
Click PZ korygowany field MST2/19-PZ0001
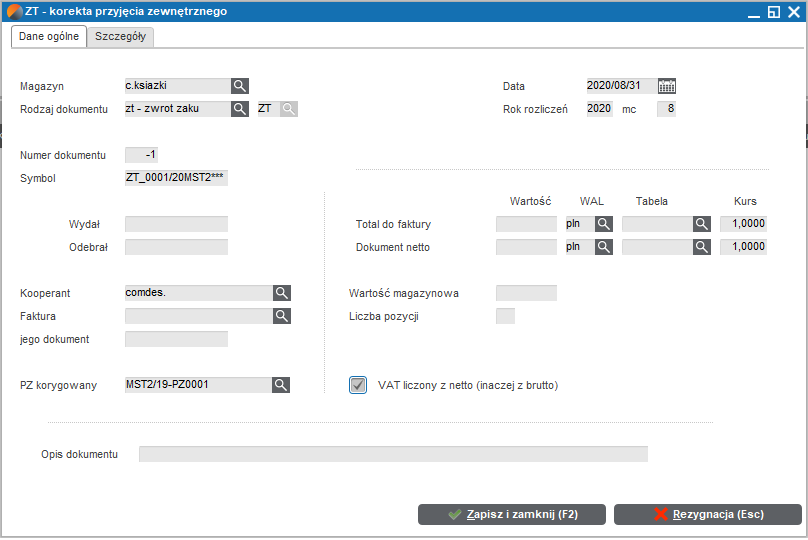(x=198, y=385)
